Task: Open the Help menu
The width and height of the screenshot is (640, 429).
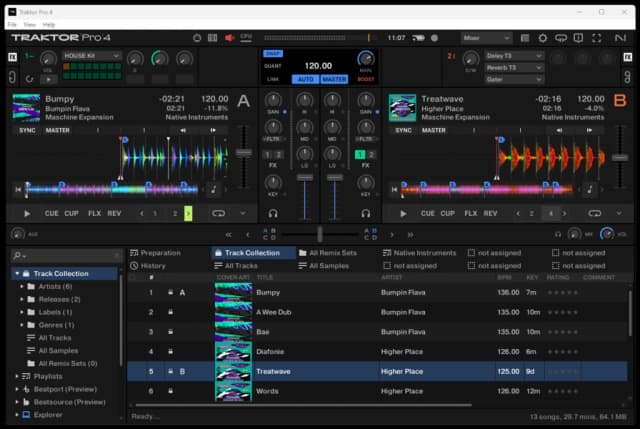Action: pyautogui.click(x=49, y=24)
